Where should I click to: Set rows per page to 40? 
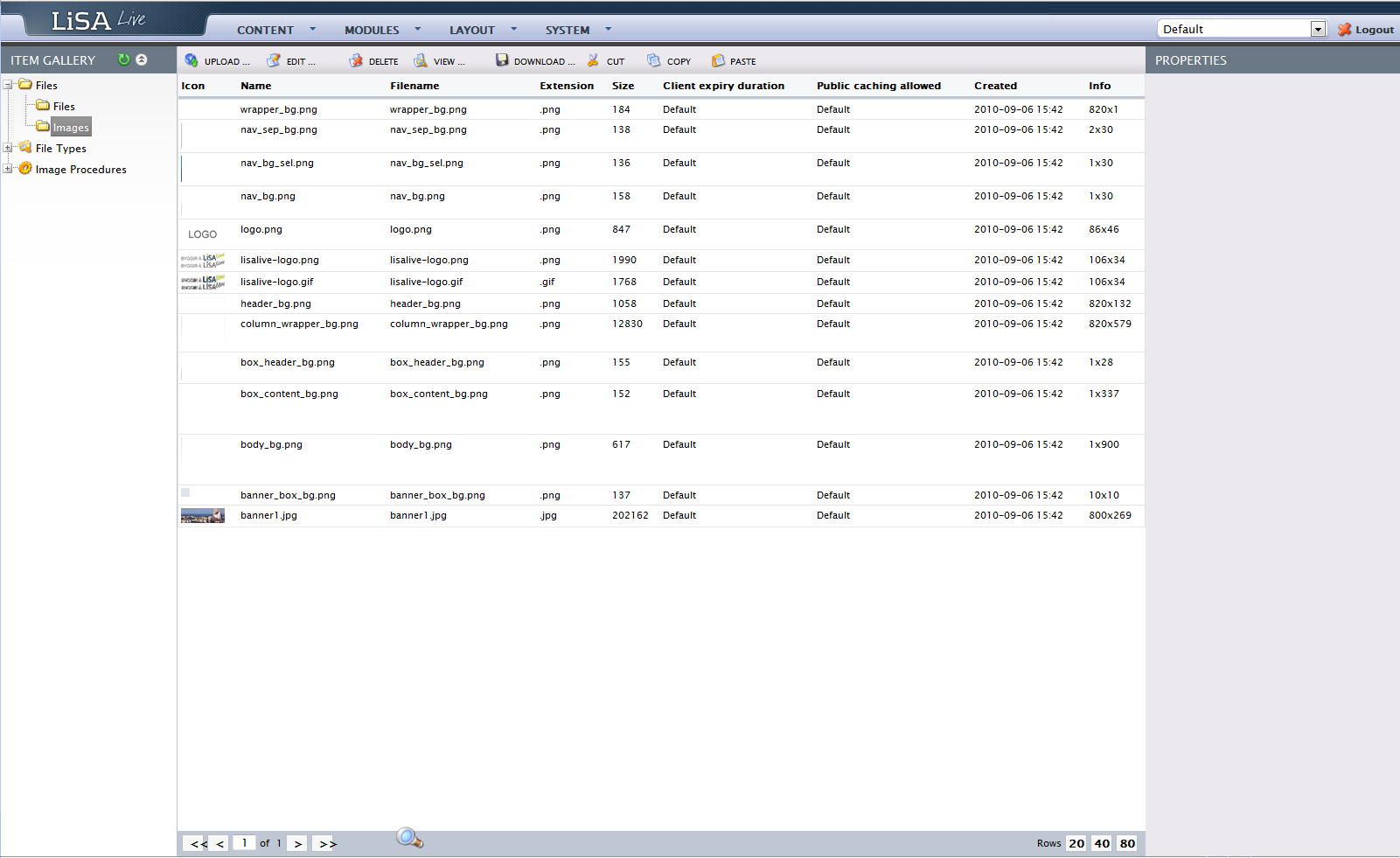[x=1102, y=843]
